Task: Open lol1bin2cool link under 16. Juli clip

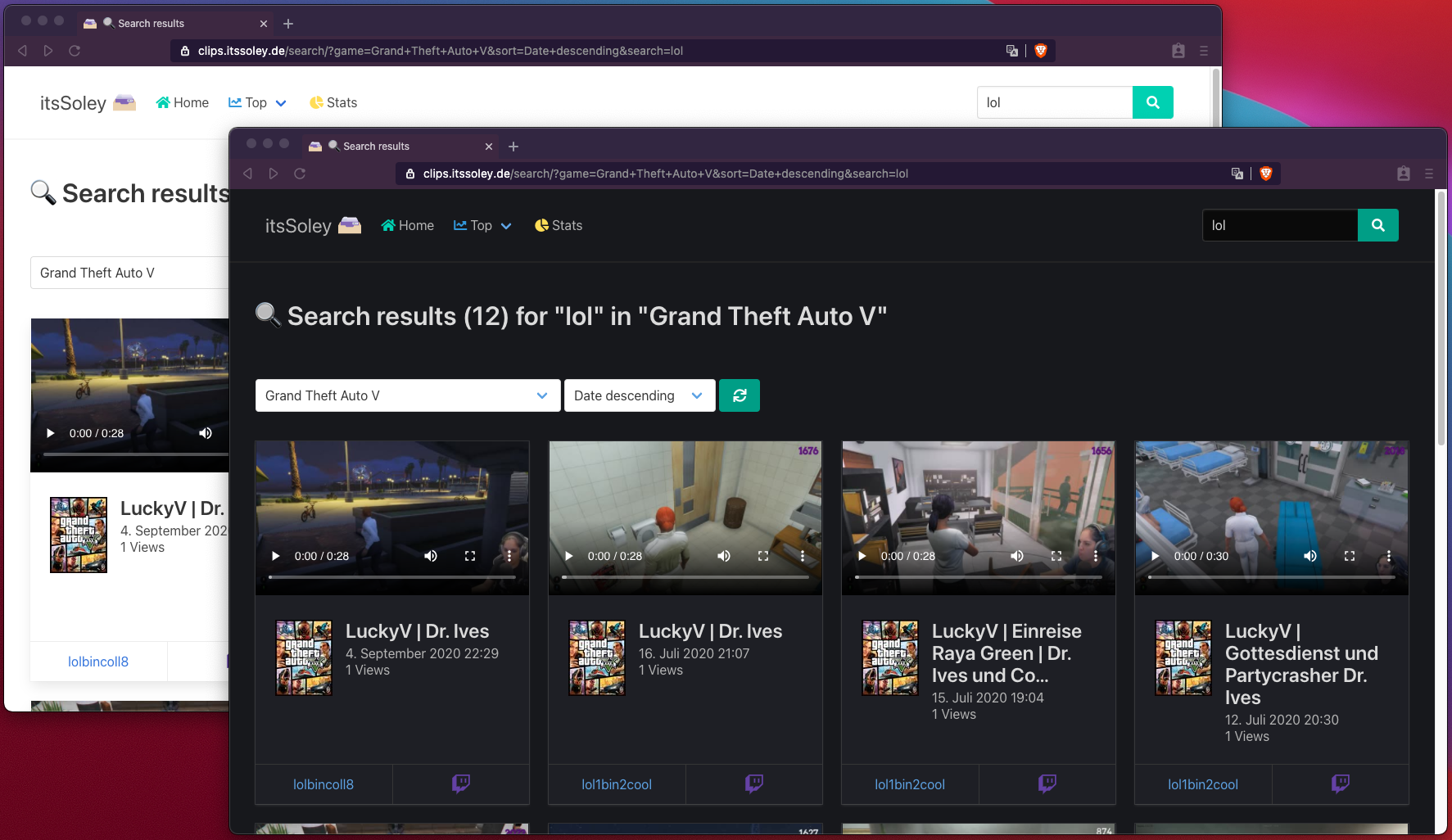Action: point(617,784)
